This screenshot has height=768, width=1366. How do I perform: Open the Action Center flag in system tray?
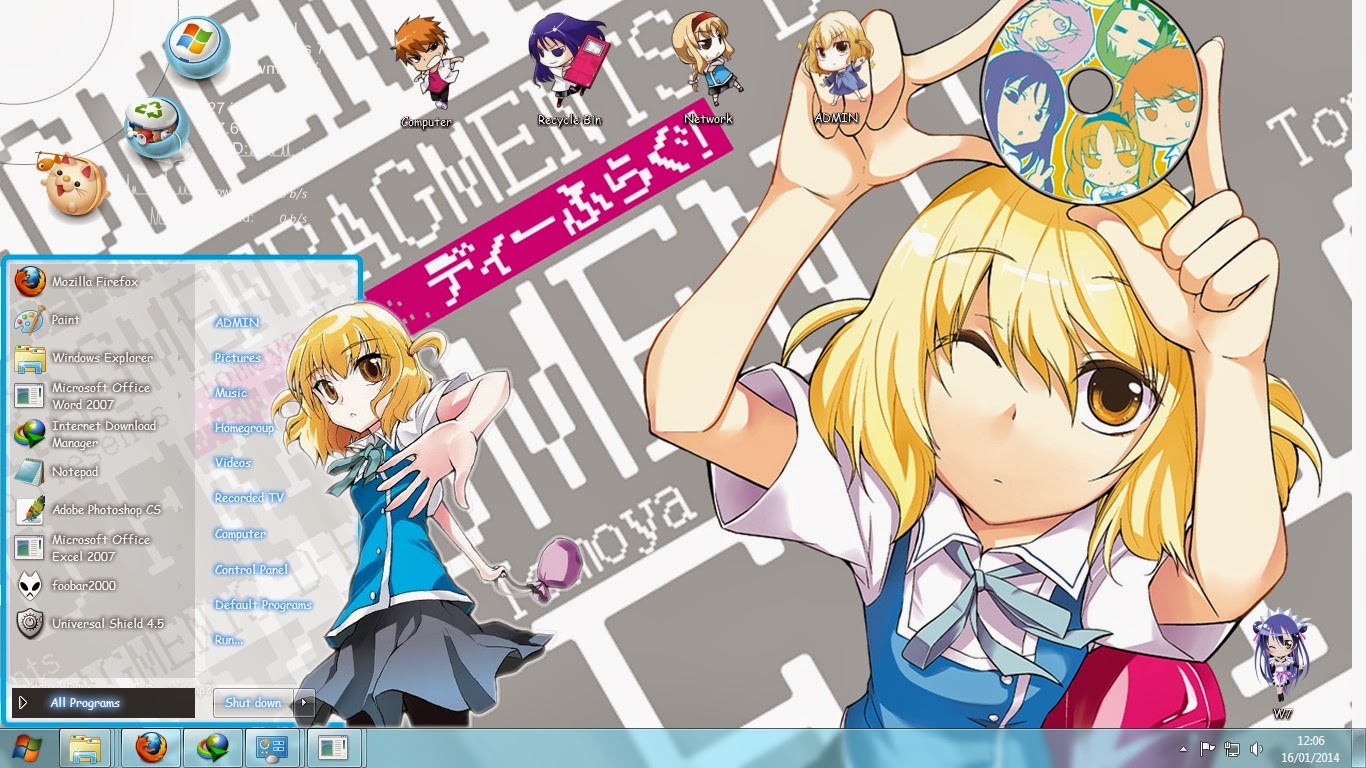1207,748
